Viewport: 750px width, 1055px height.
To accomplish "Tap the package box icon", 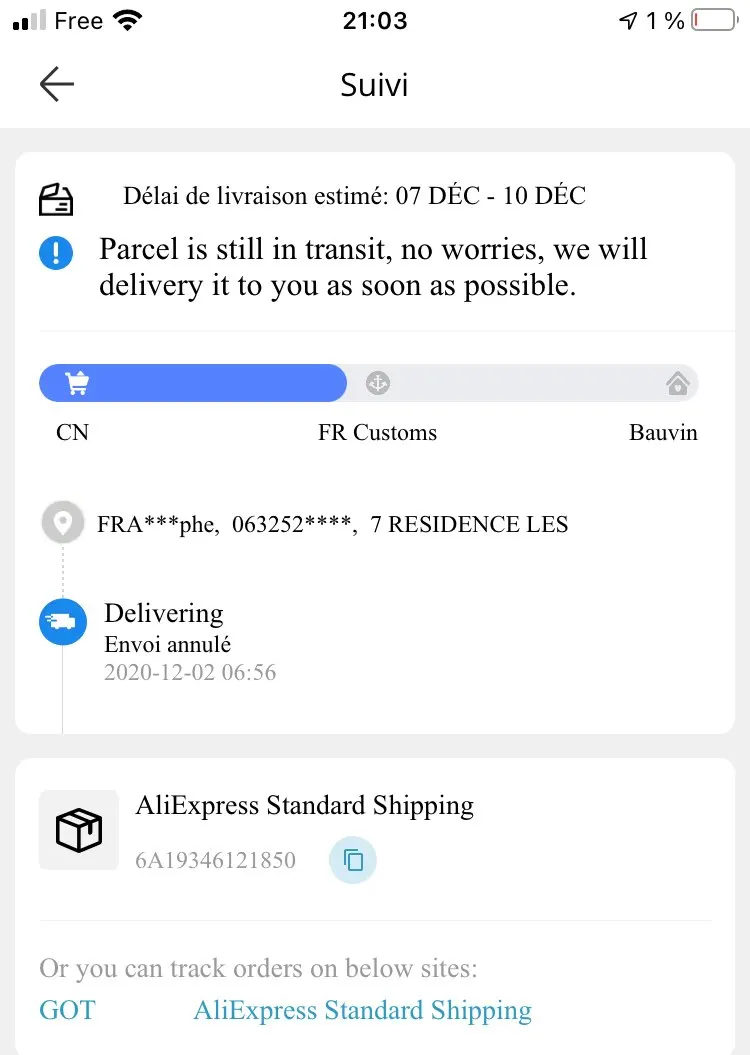I will [79, 830].
